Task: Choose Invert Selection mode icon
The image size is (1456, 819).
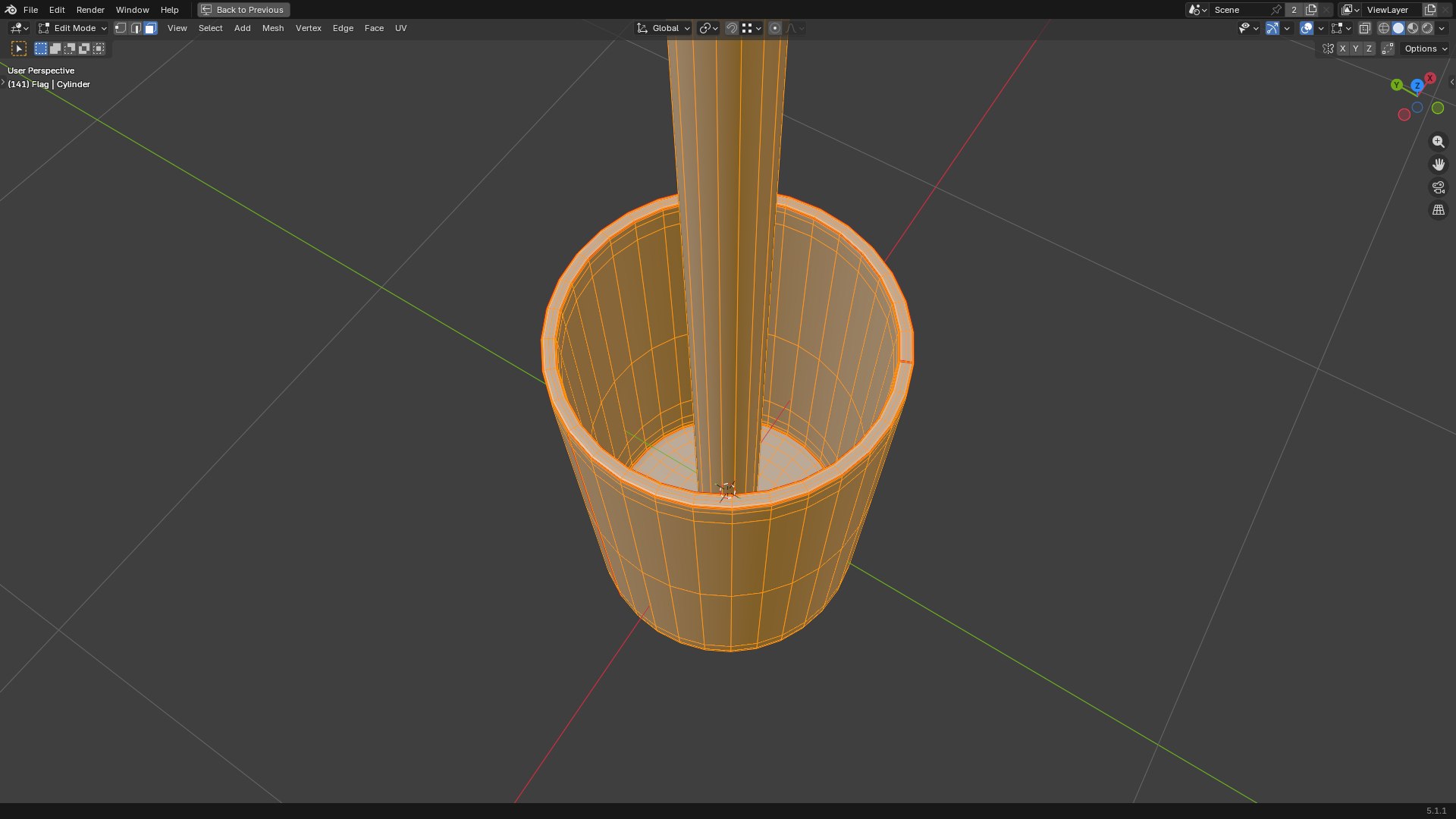Action: pos(84,49)
